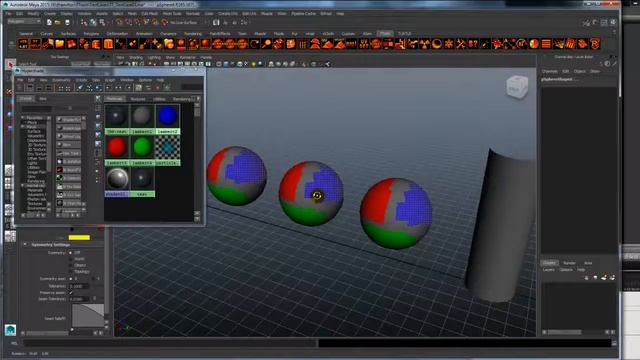Create Blinn shader from Hypershade list
Image resolution: width=640 pixels, height=360 pixels.
[69, 144]
